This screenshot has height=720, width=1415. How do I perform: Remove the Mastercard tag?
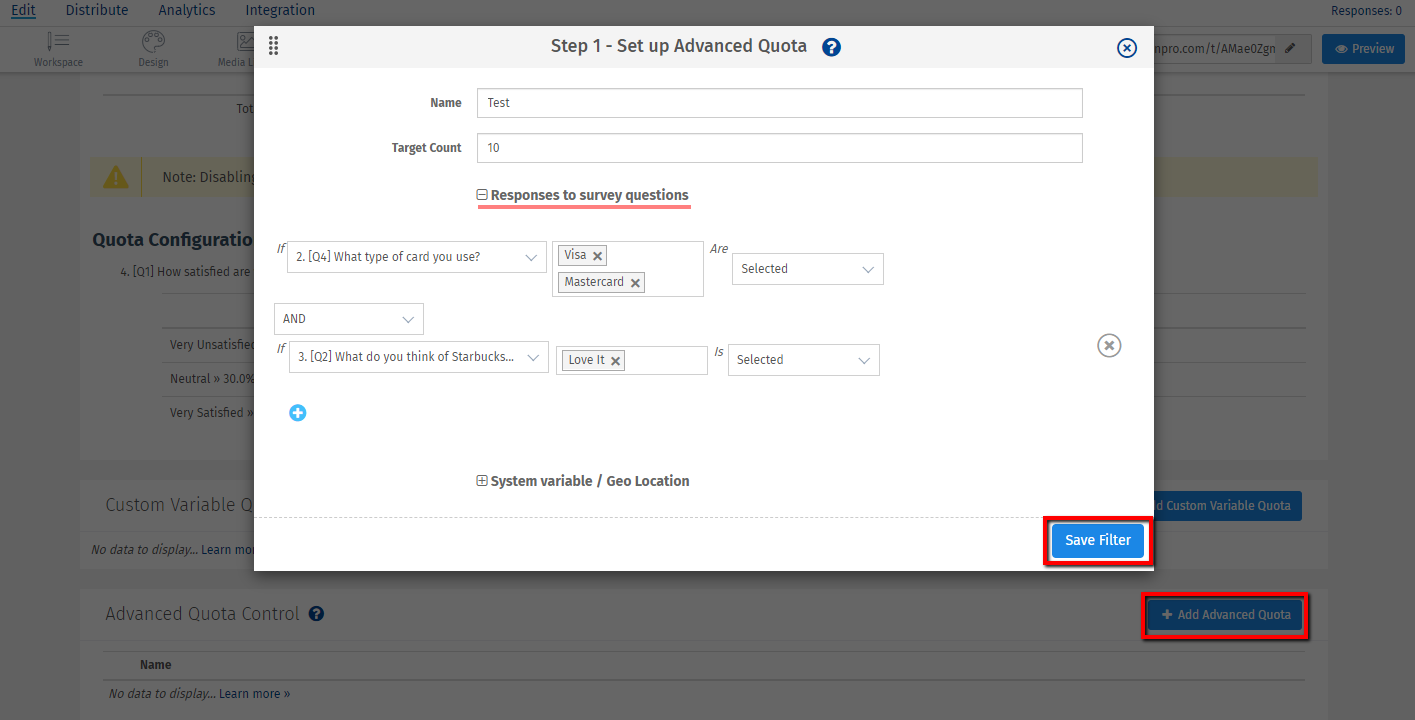click(x=635, y=282)
